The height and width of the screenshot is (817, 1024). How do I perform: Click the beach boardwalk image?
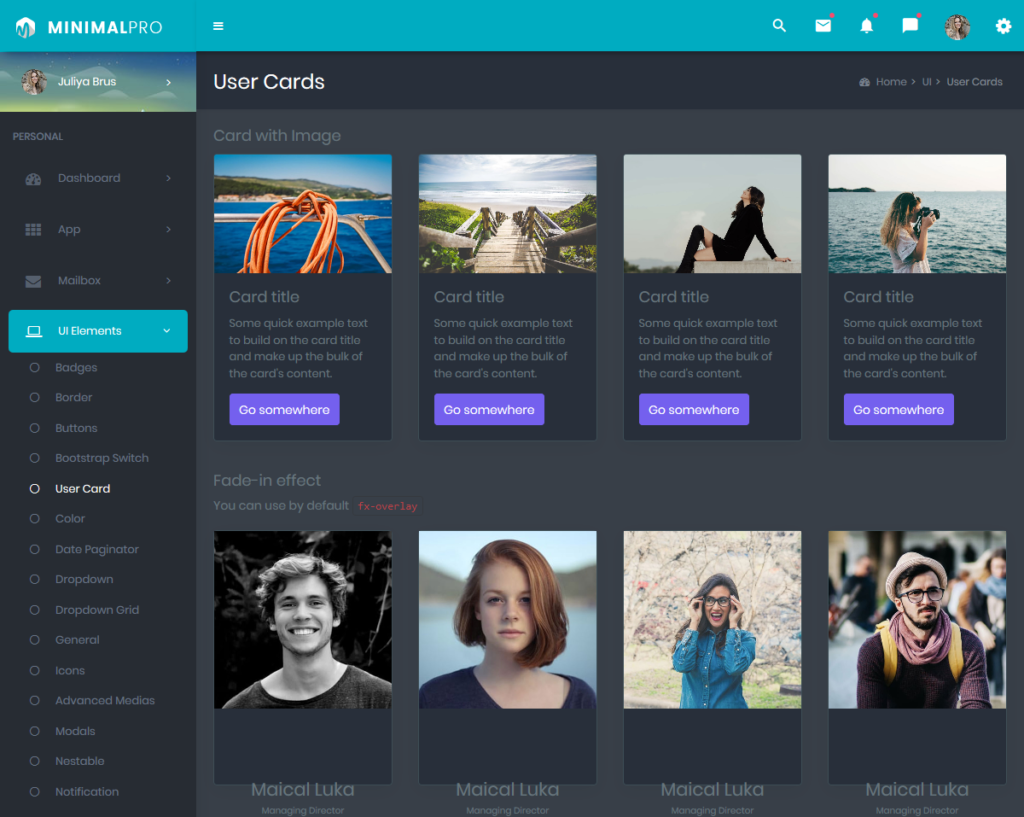click(507, 214)
